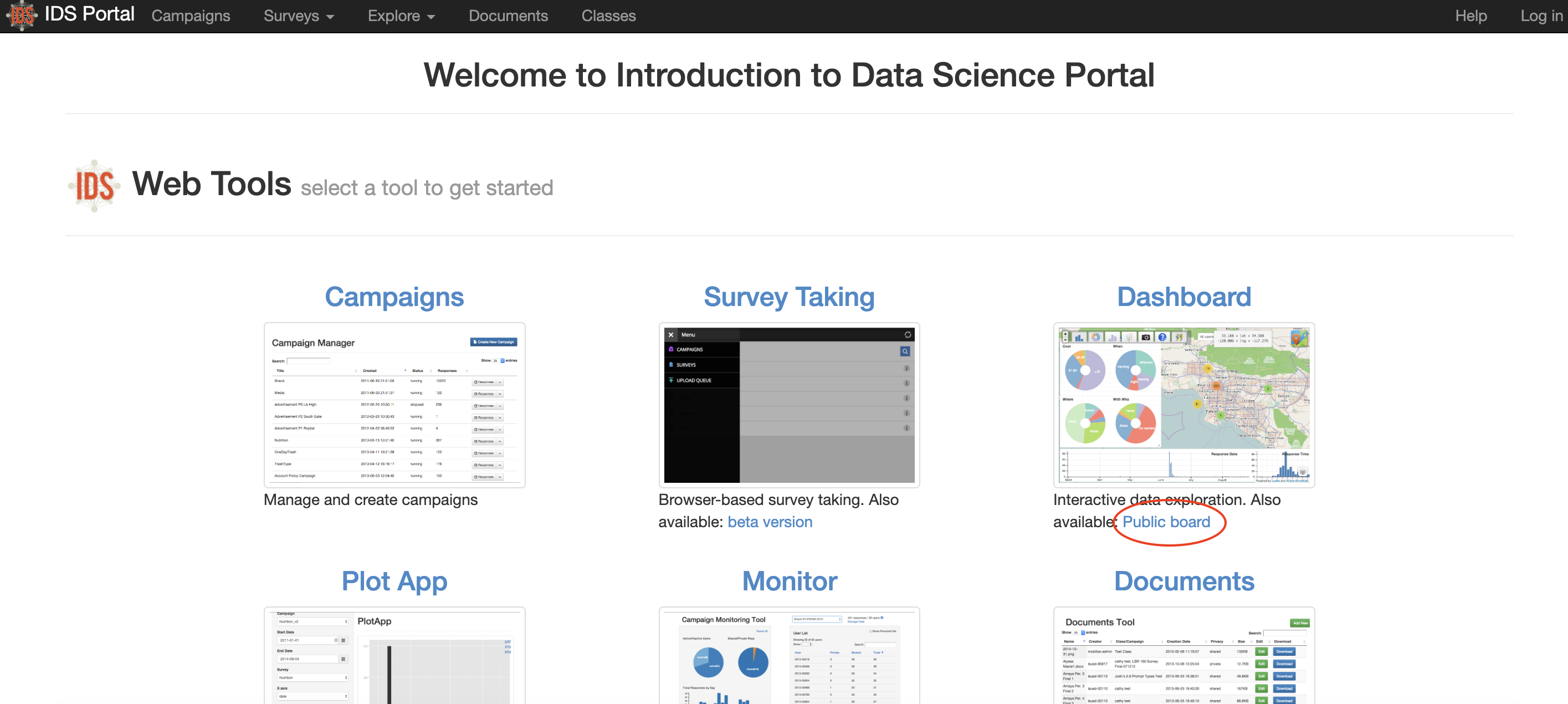Click the IDS logo in navbar
This screenshot has width=1568, height=704.
click(22, 15)
